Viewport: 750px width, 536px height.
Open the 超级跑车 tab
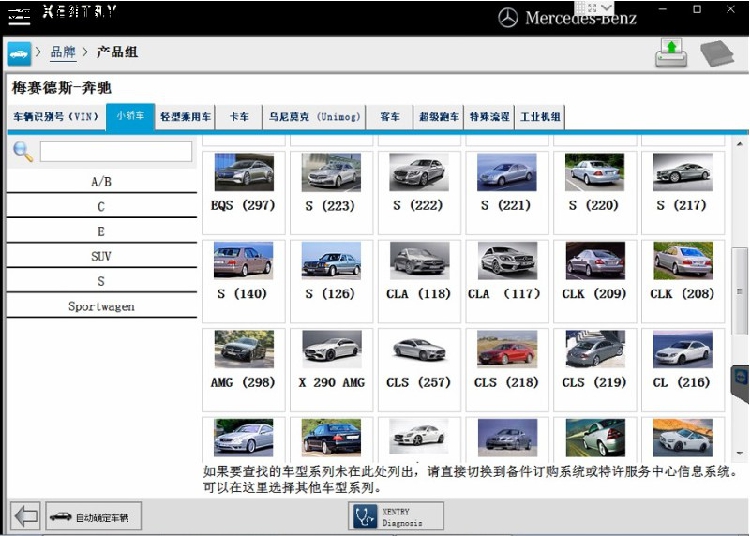click(x=439, y=117)
